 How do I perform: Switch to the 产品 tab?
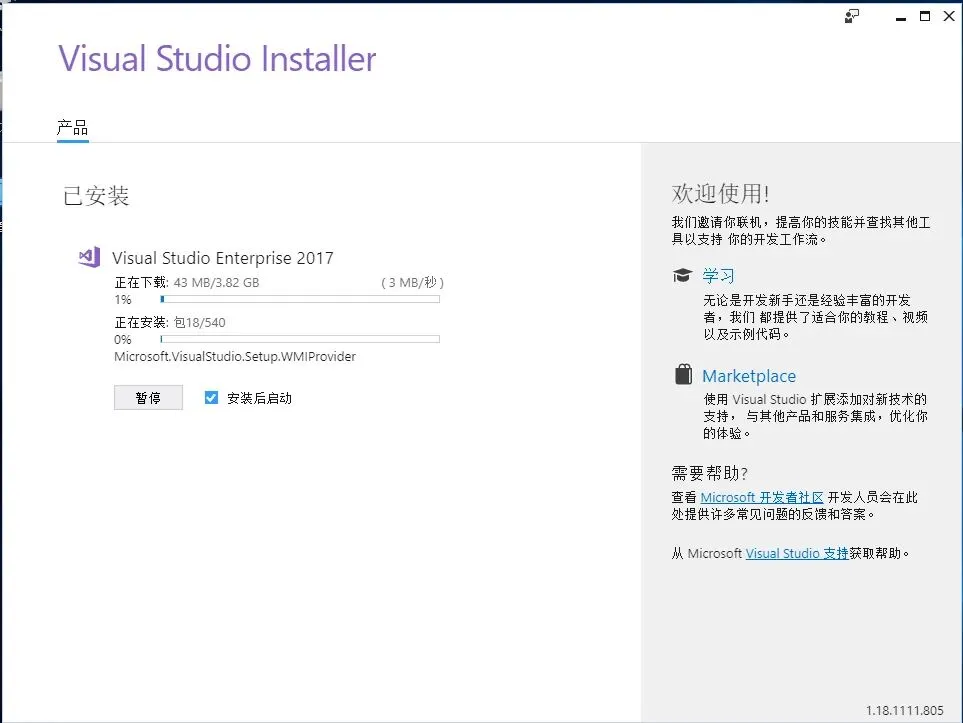click(72, 128)
